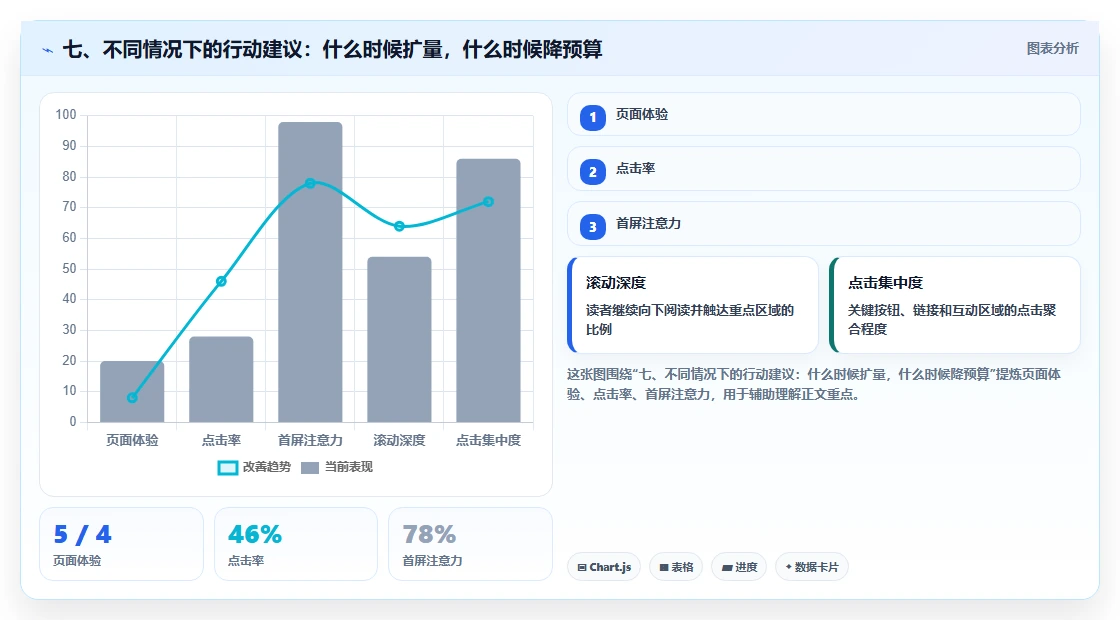Click the number 2 badge for 点击率
This screenshot has height=620, width=1120.
click(x=592, y=172)
